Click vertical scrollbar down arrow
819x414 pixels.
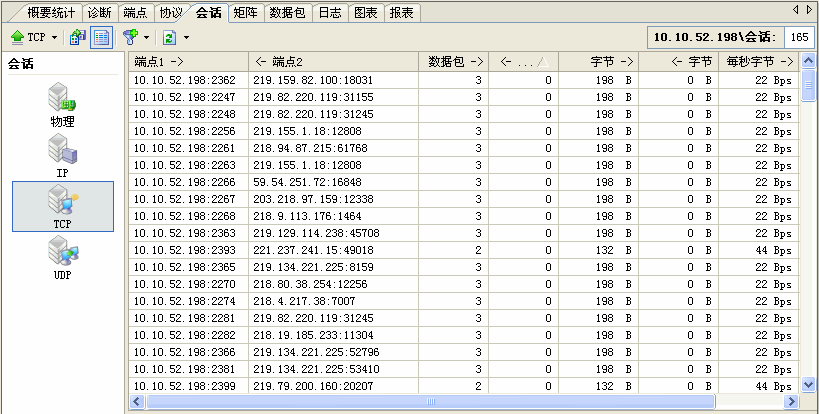pos(808,385)
